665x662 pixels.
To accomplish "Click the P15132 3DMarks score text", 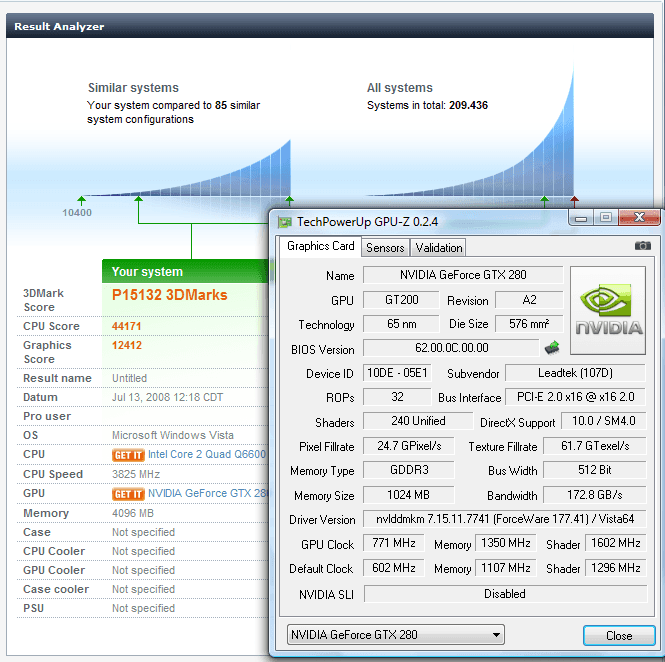I will point(170,295).
